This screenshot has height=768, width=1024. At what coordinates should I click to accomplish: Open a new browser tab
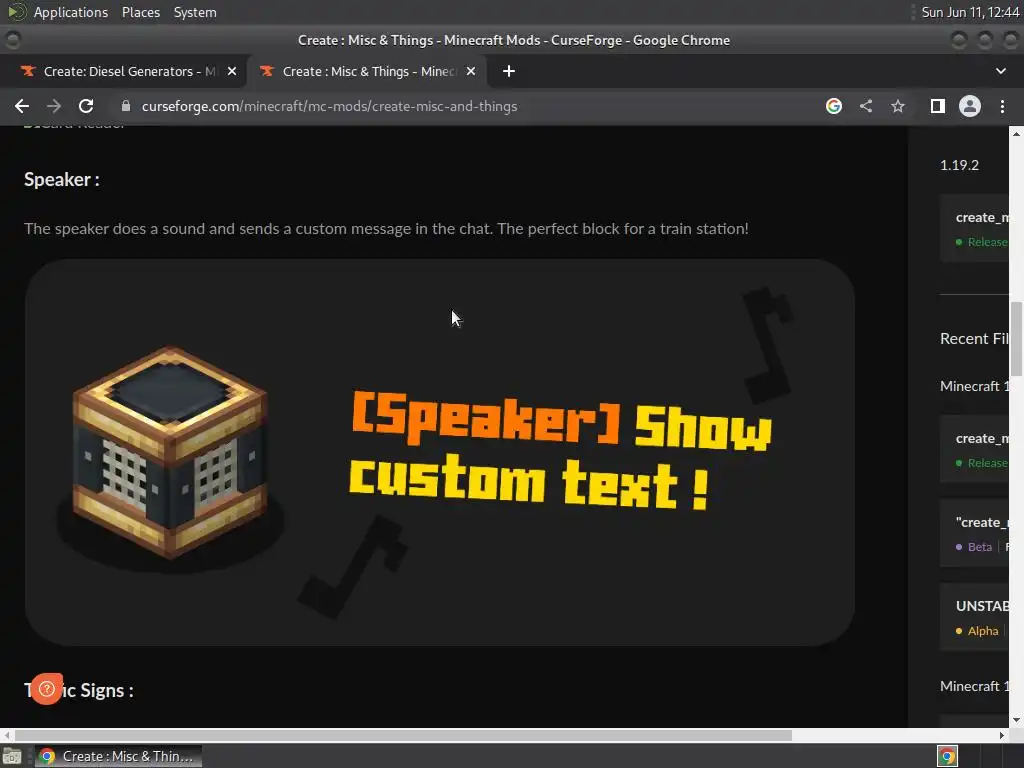(x=509, y=71)
